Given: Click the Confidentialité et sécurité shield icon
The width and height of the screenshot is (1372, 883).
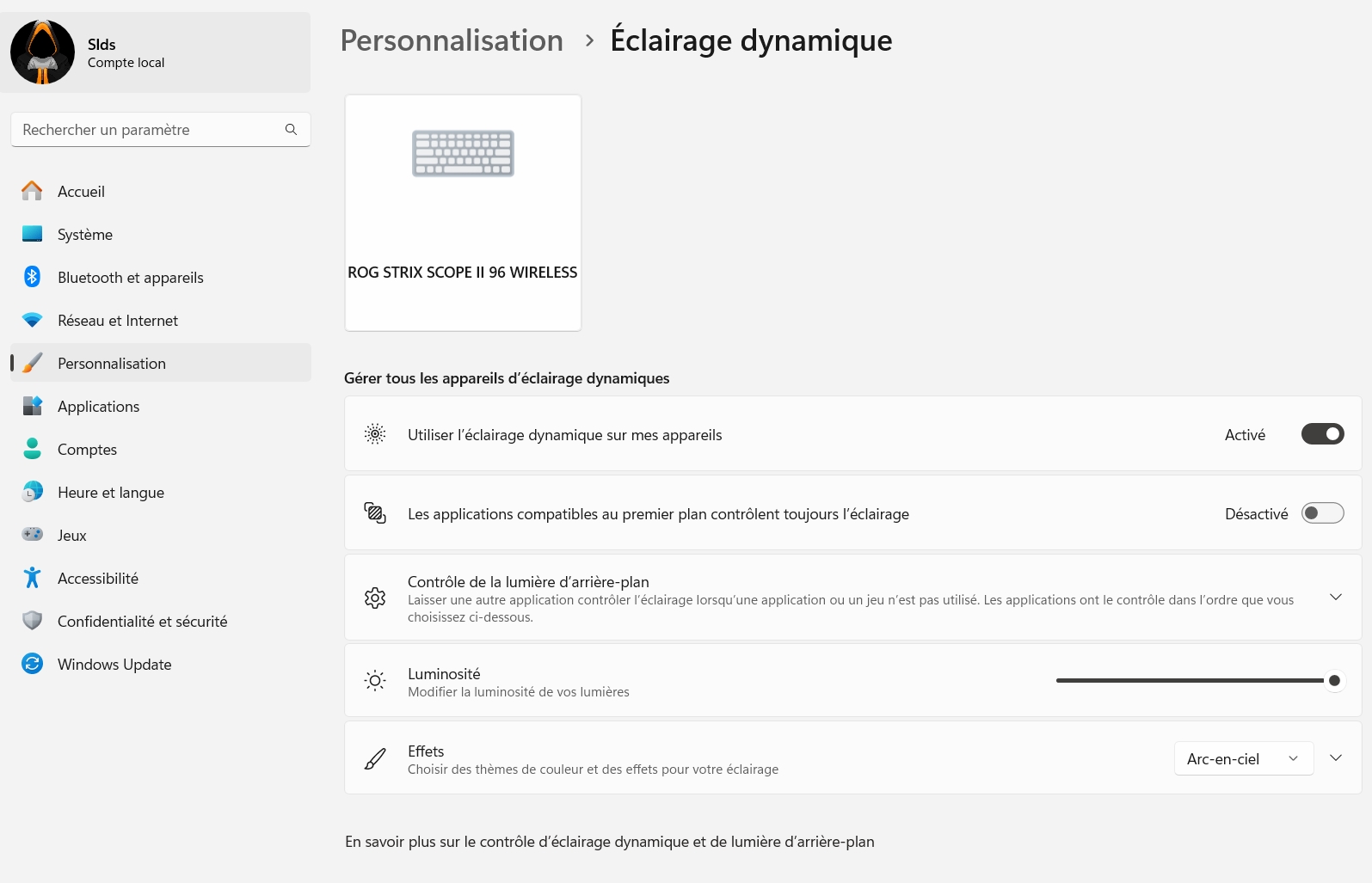Looking at the screenshot, I should [32, 621].
